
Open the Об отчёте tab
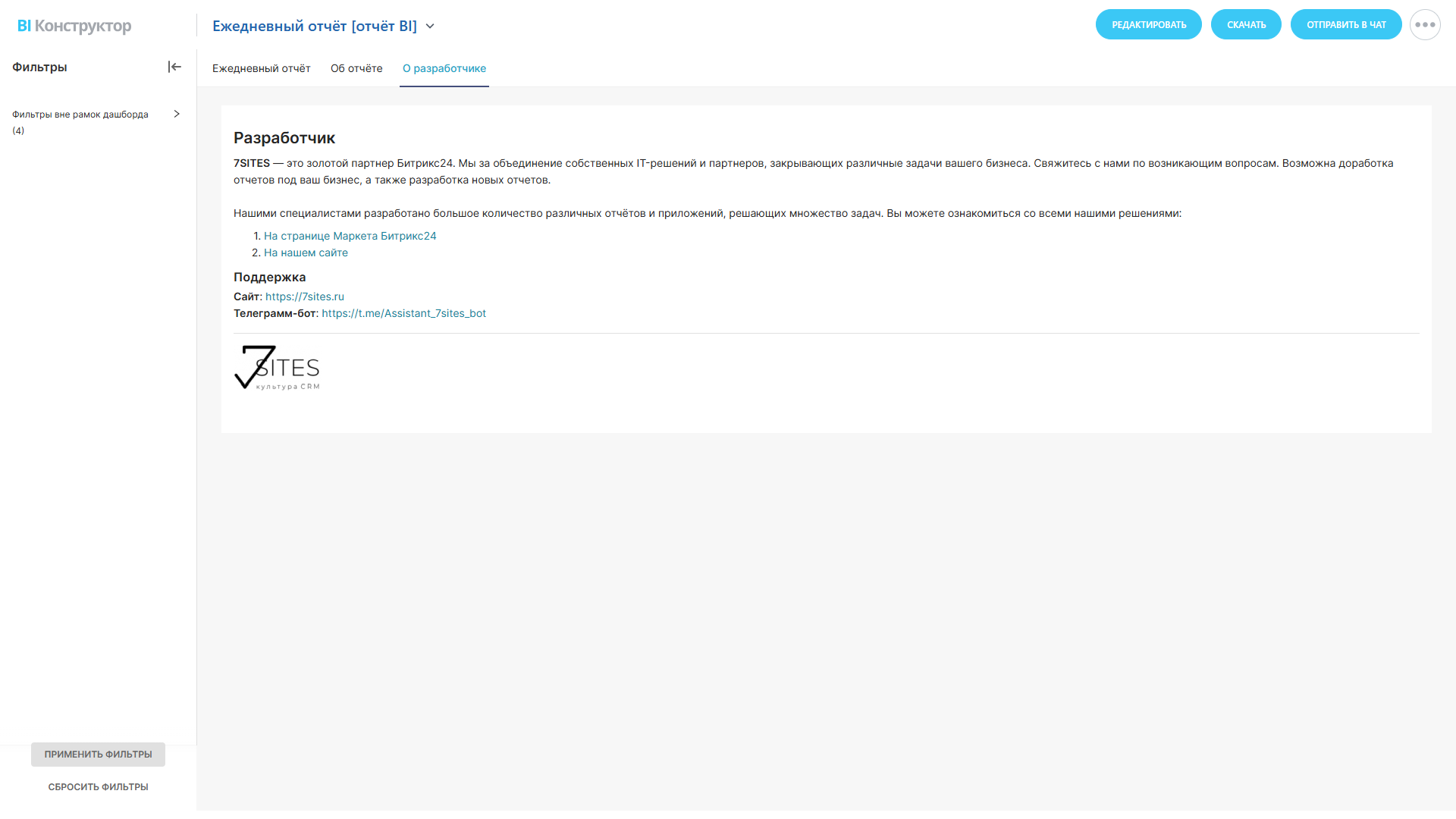point(356,68)
